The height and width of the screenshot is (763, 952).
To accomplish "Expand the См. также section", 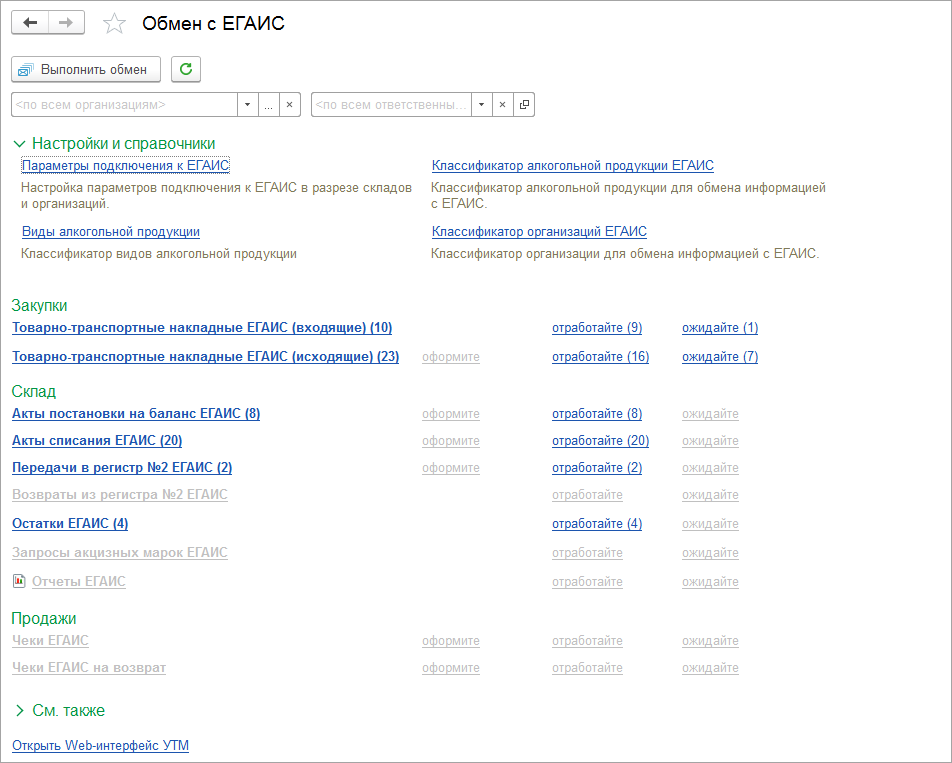I will tap(19, 710).
